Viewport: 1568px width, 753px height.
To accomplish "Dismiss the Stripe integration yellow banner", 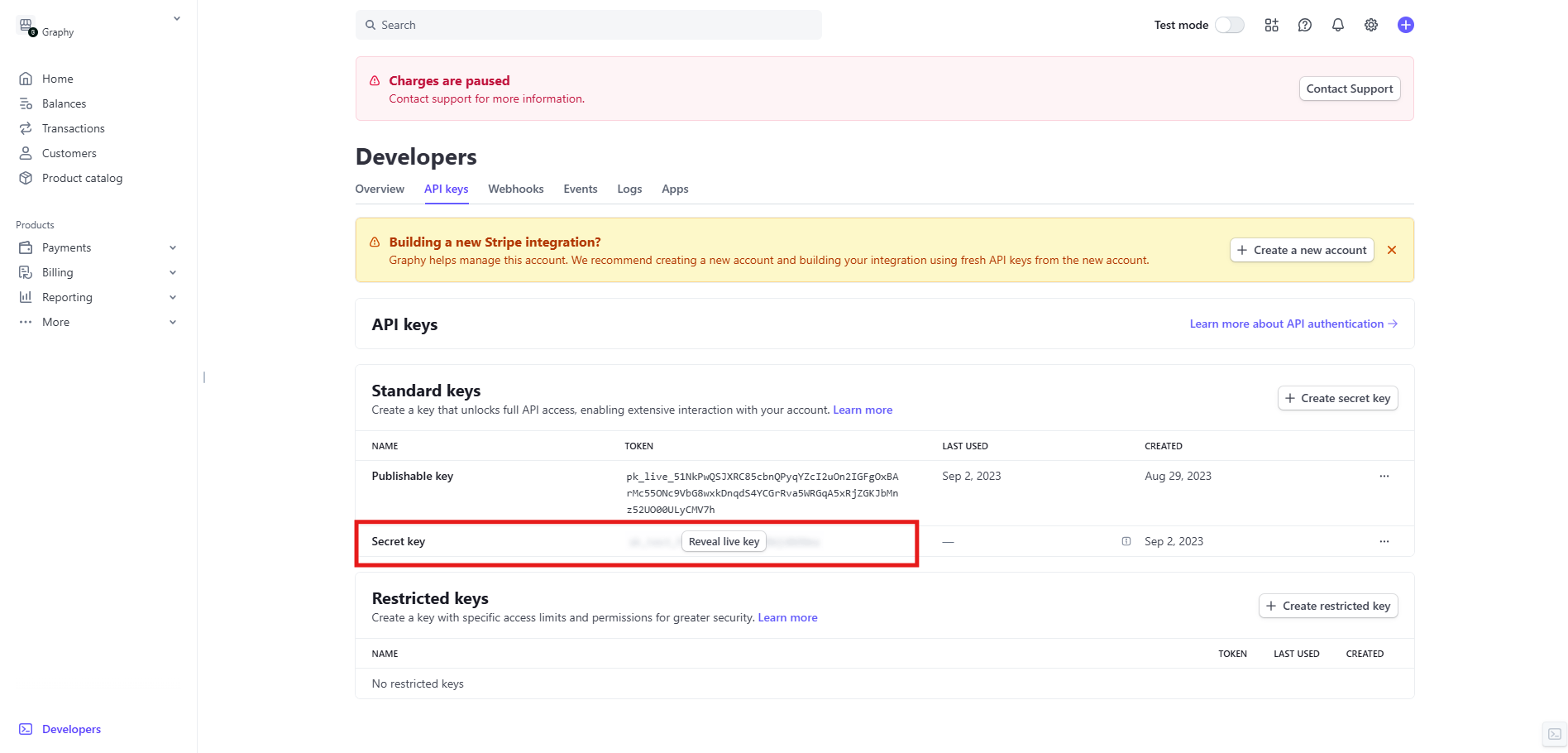I will tap(1391, 250).
